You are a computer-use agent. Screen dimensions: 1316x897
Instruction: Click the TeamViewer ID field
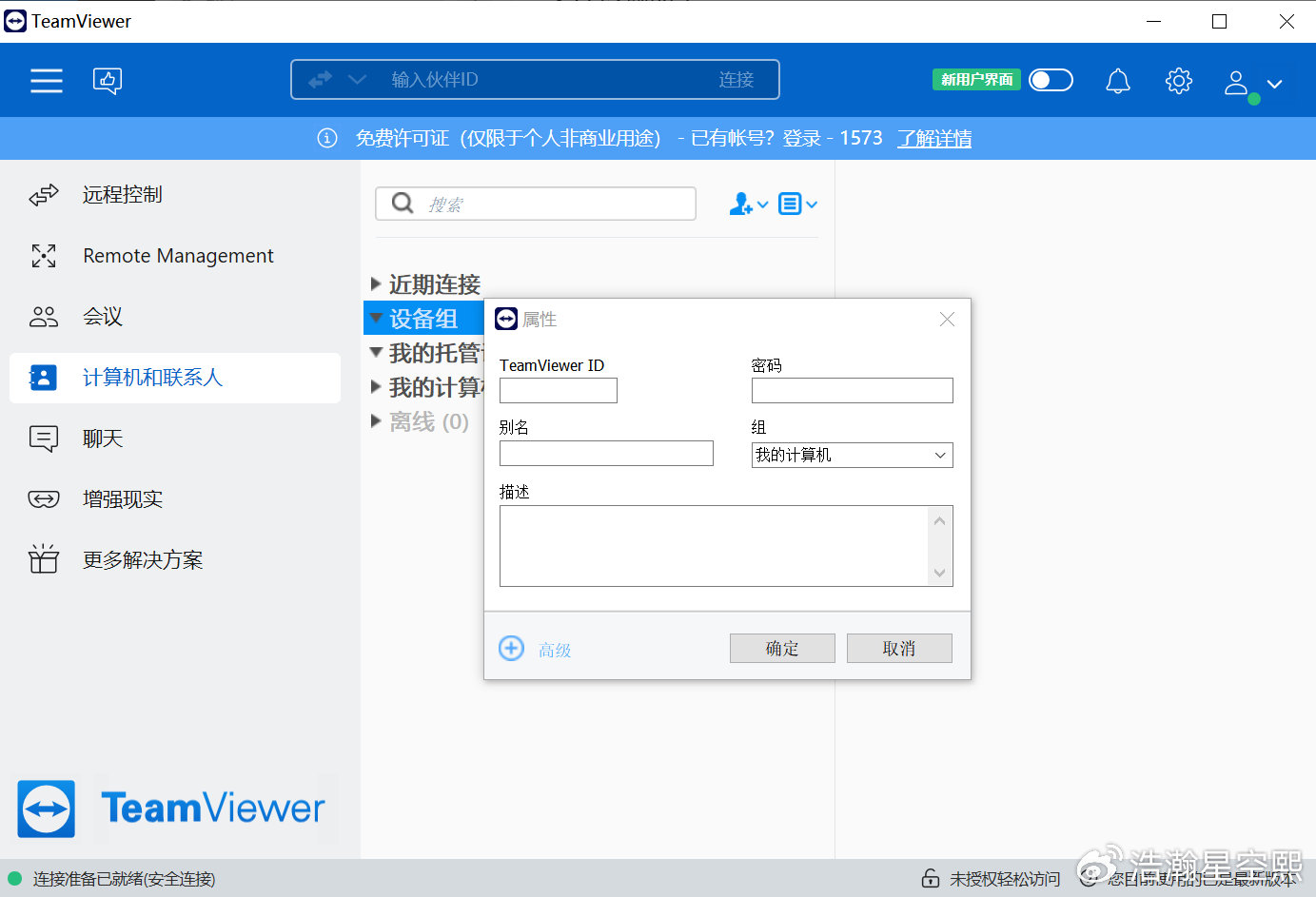pyautogui.click(x=559, y=390)
